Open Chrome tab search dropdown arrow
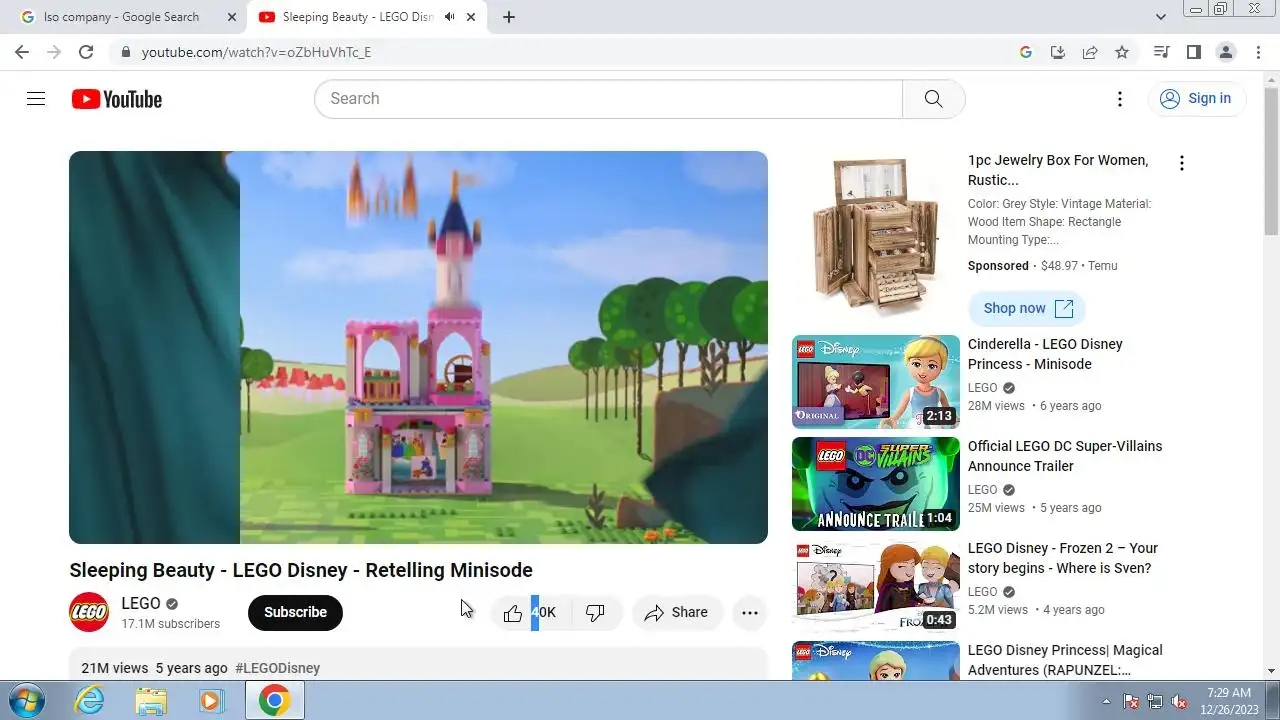This screenshot has width=1280, height=720. [x=1161, y=17]
